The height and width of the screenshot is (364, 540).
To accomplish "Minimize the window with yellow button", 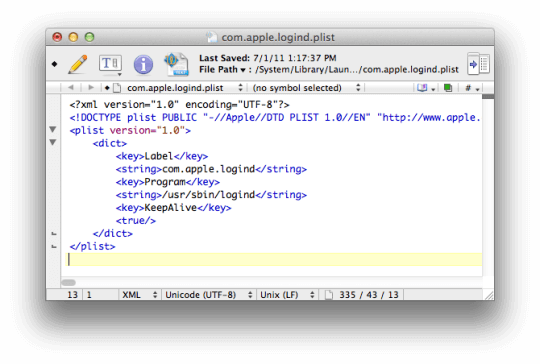I will (x=73, y=37).
